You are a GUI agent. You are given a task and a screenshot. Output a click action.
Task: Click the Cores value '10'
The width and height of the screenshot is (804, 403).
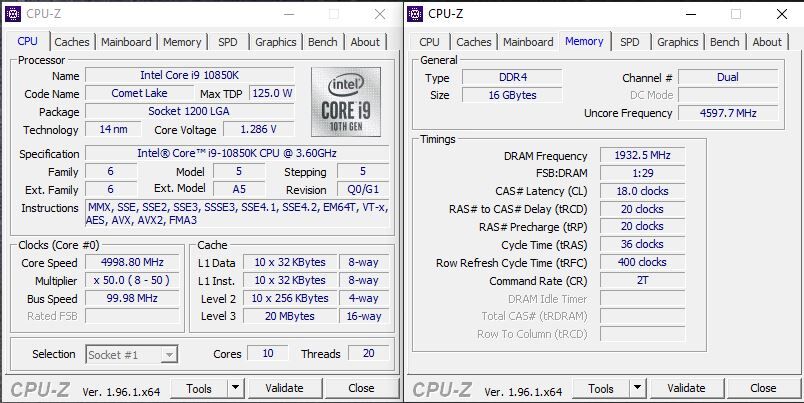268,353
